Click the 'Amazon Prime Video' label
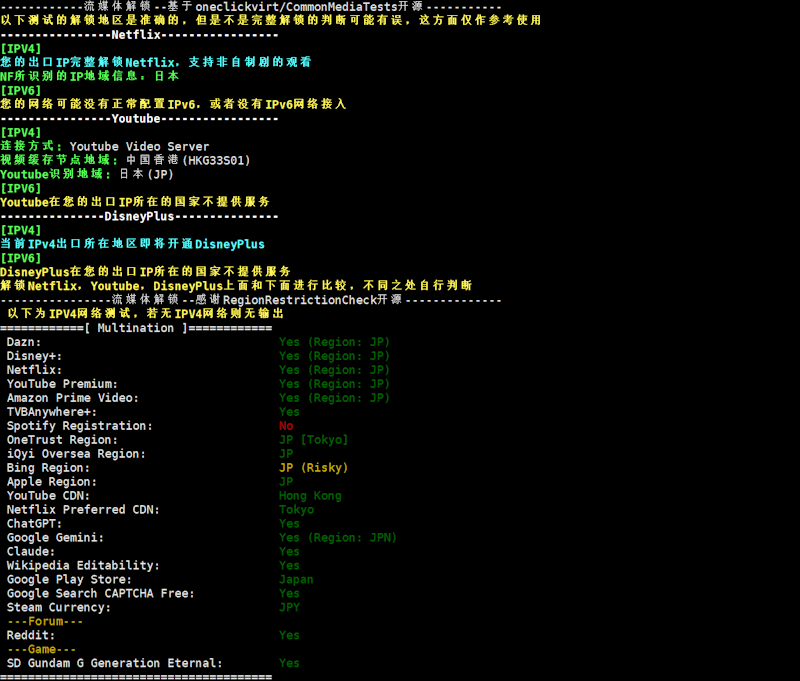Viewport: 800px width, 681px height. [72, 398]
